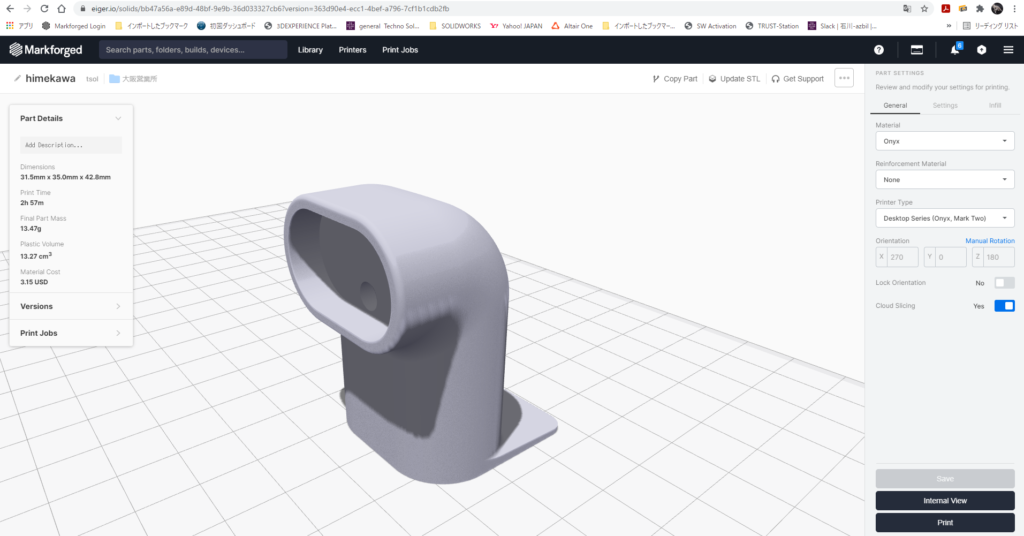Open the Chrome profile avatar
Screen dimensions: 1024x536
click(x=997, y=8)
